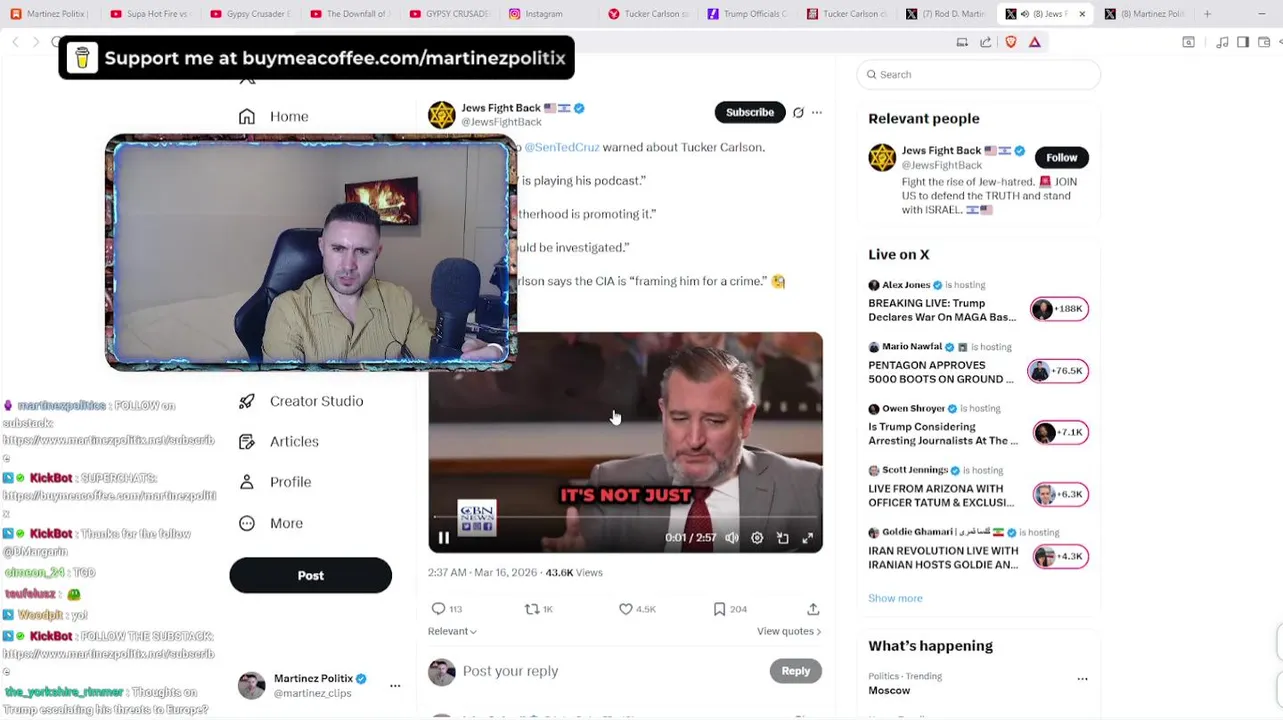Mute the video volume icon

pos(732,538)
